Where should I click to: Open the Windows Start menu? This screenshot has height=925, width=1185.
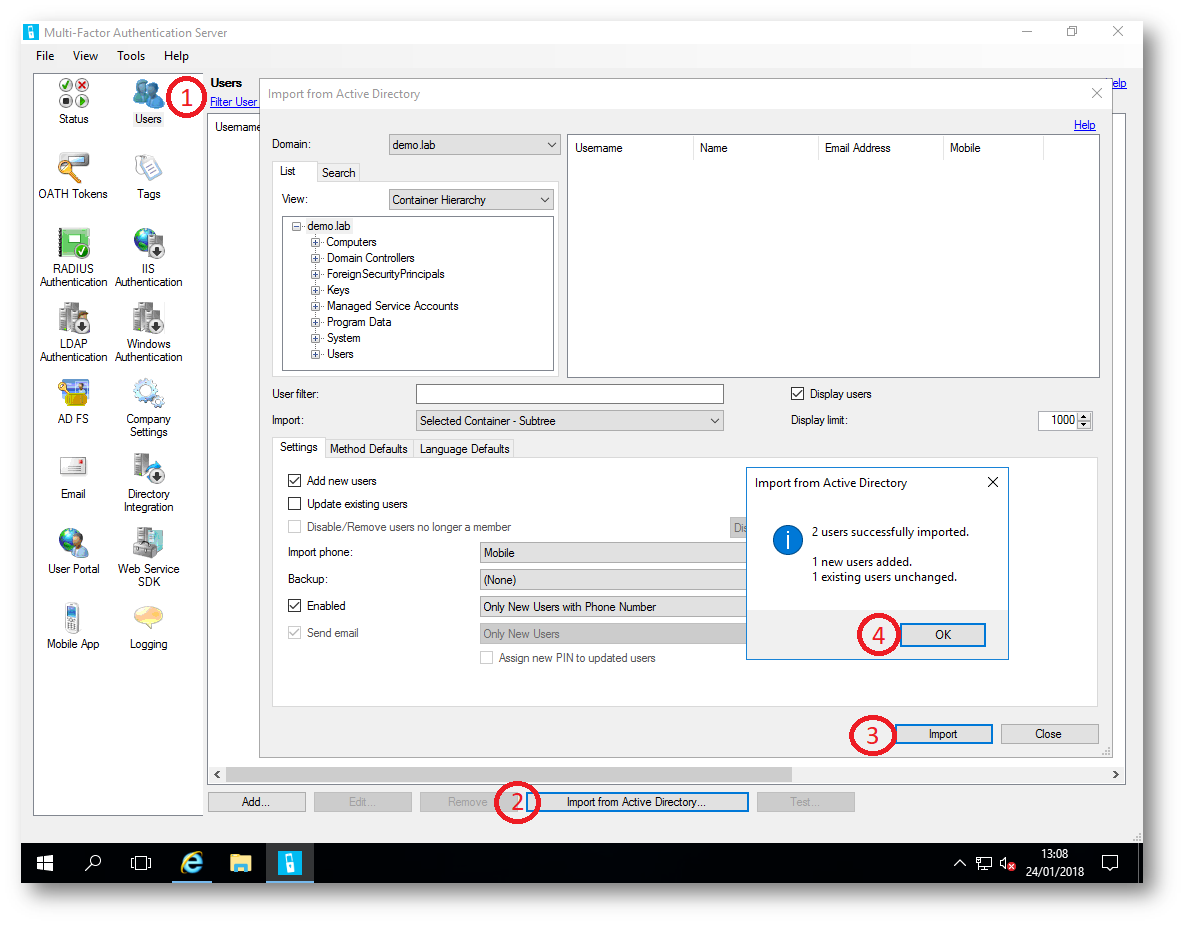click(x=45, y=862)
